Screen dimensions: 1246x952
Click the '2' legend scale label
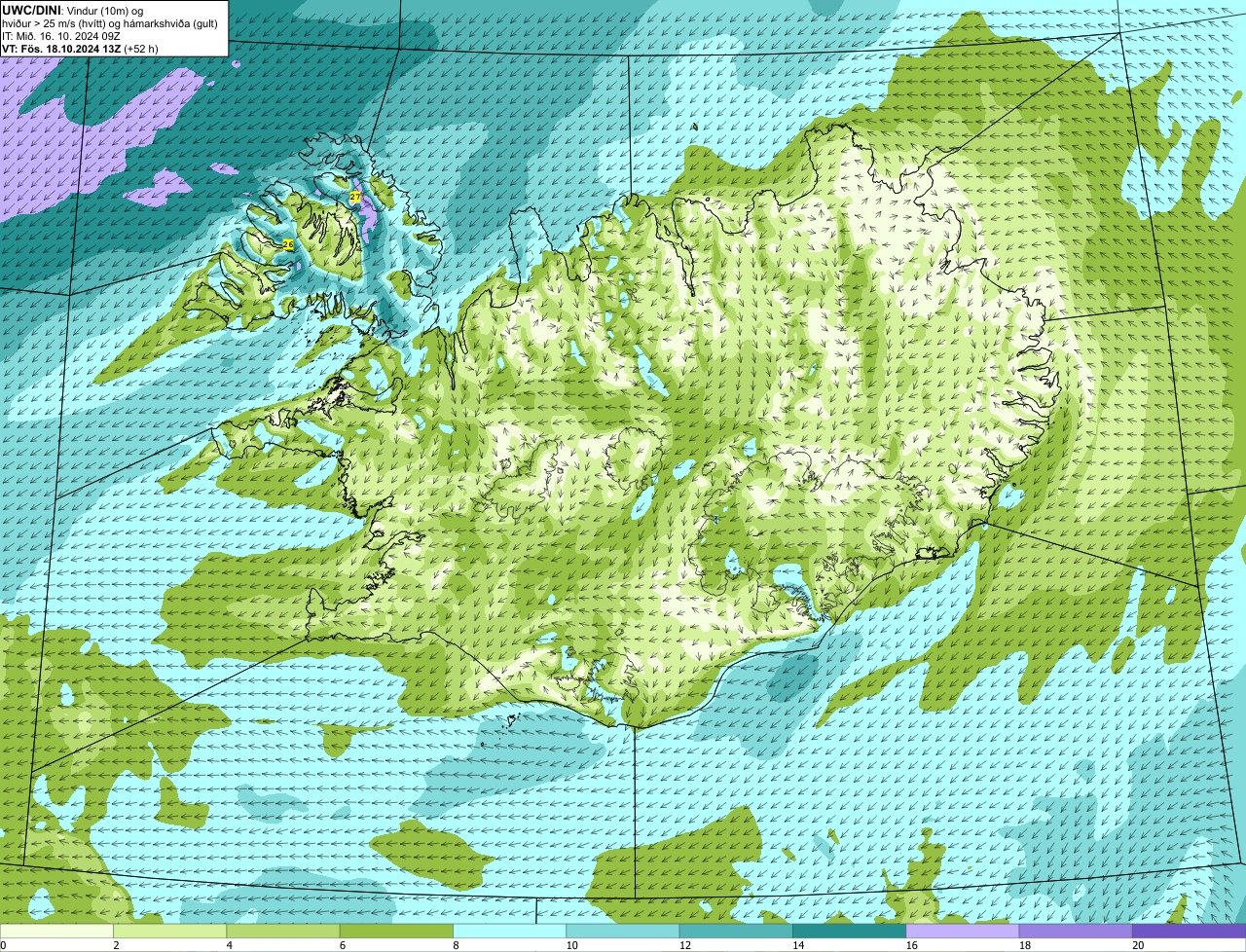tap(116, 945)
